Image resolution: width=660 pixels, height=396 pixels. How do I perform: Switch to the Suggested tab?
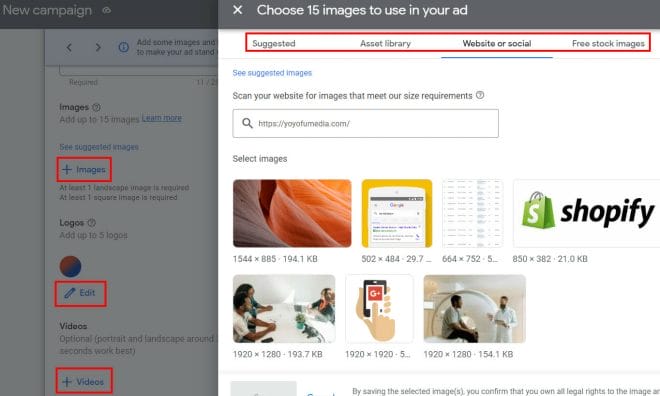(x=274, y=43)
